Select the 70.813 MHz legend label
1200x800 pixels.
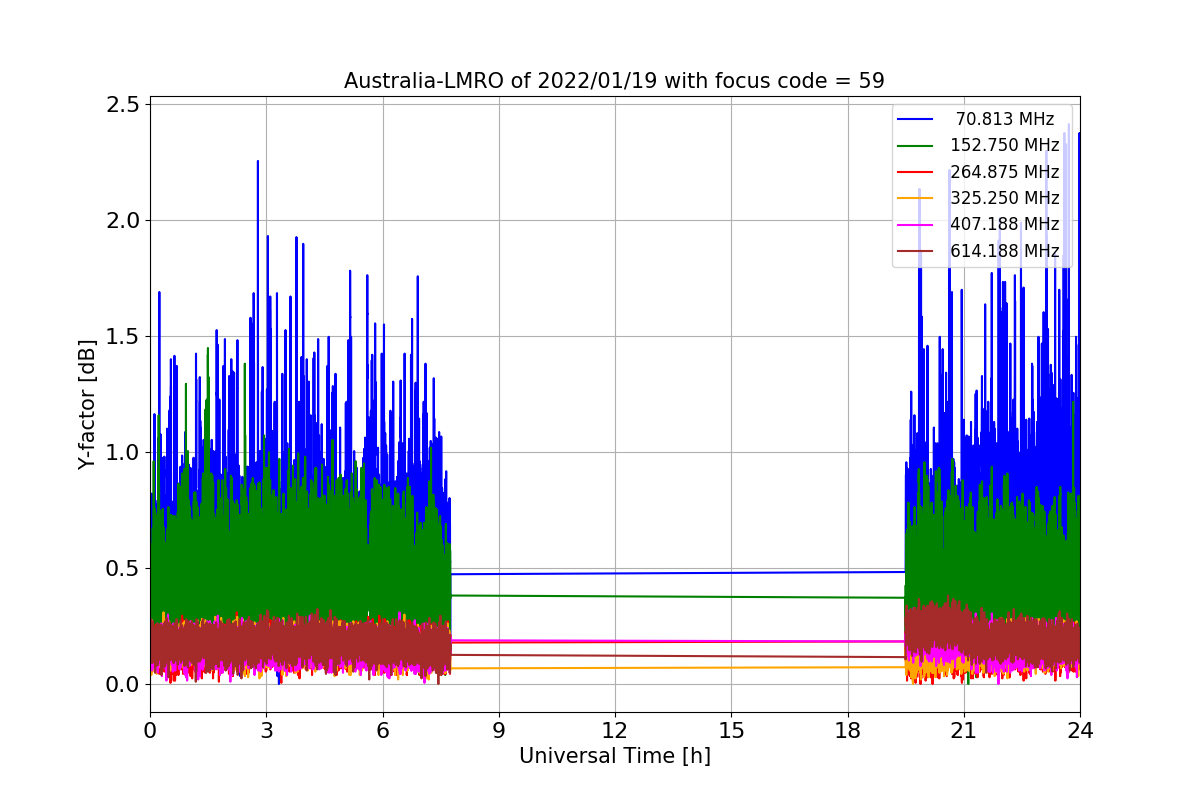[1005, 119]
